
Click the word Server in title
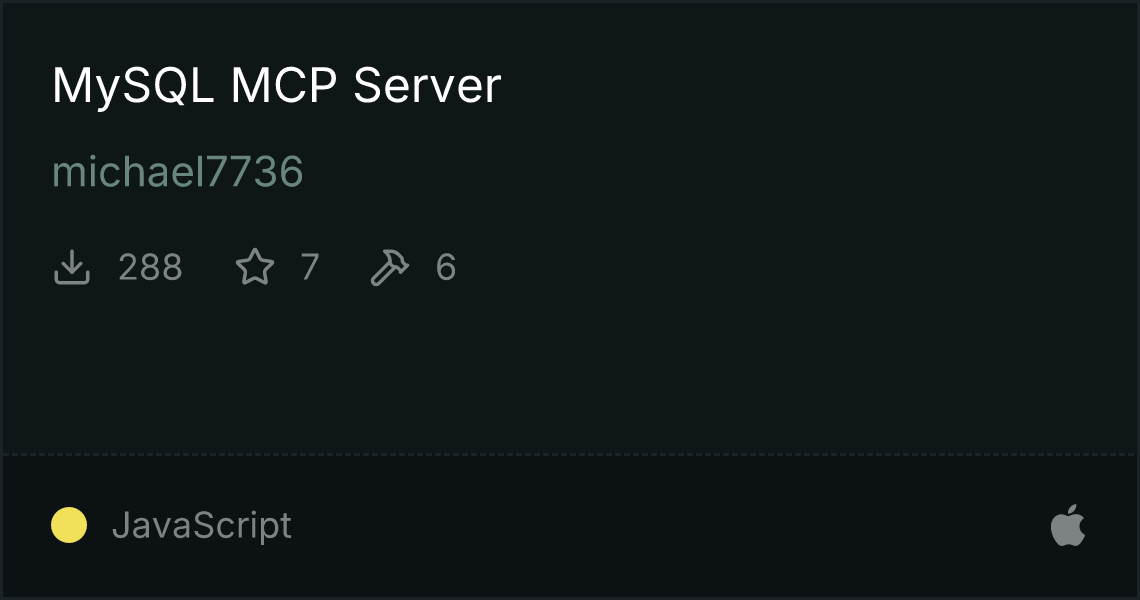point(427,85)
